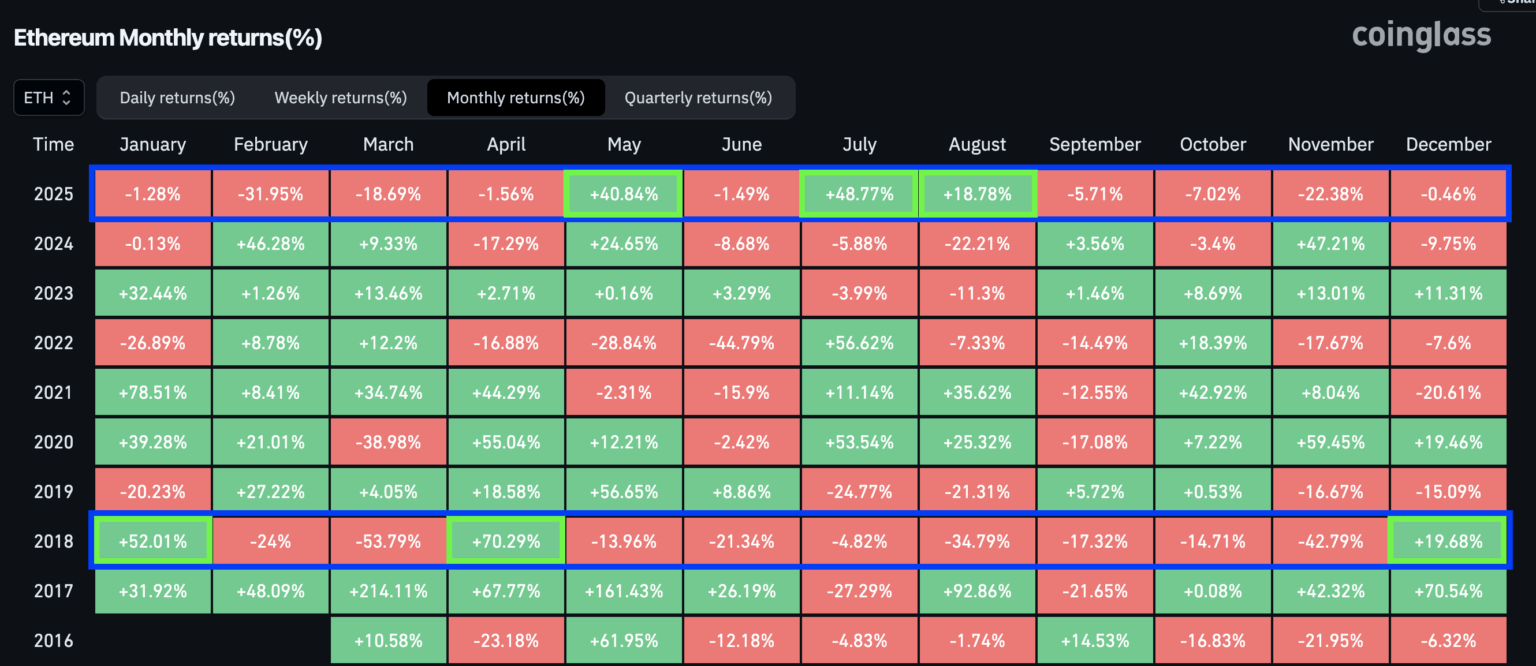Click the December 2018 cell showing +19.68%
The image size is (1536, 666).
pos(1448,540)
